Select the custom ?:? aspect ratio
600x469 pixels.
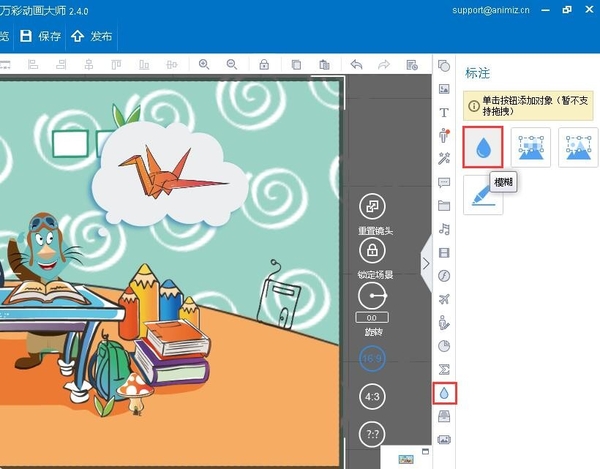point(372,435)
